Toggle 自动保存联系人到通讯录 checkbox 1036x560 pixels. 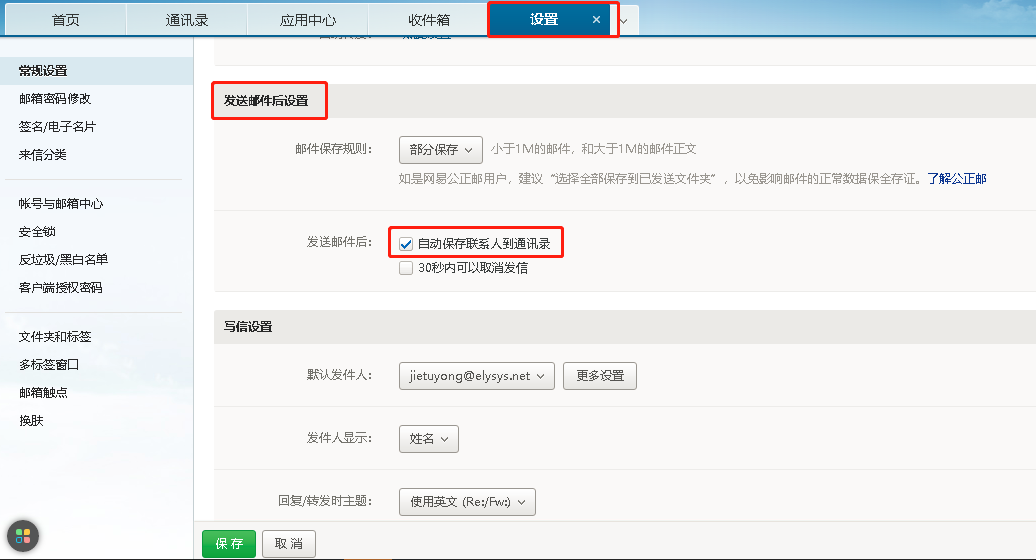406,243
